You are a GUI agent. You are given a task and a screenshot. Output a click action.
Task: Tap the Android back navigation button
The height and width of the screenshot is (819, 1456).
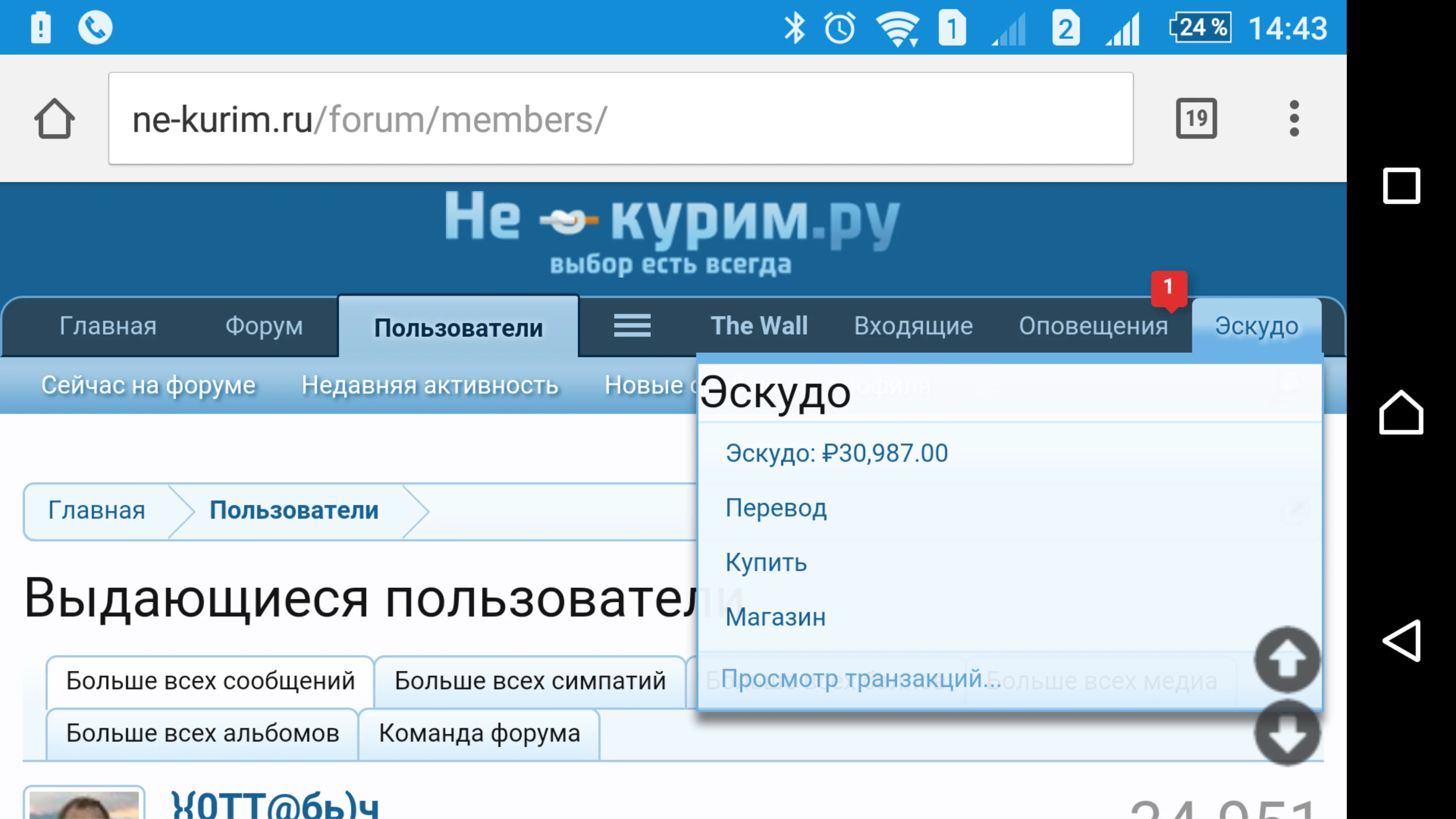[1401, 640]
